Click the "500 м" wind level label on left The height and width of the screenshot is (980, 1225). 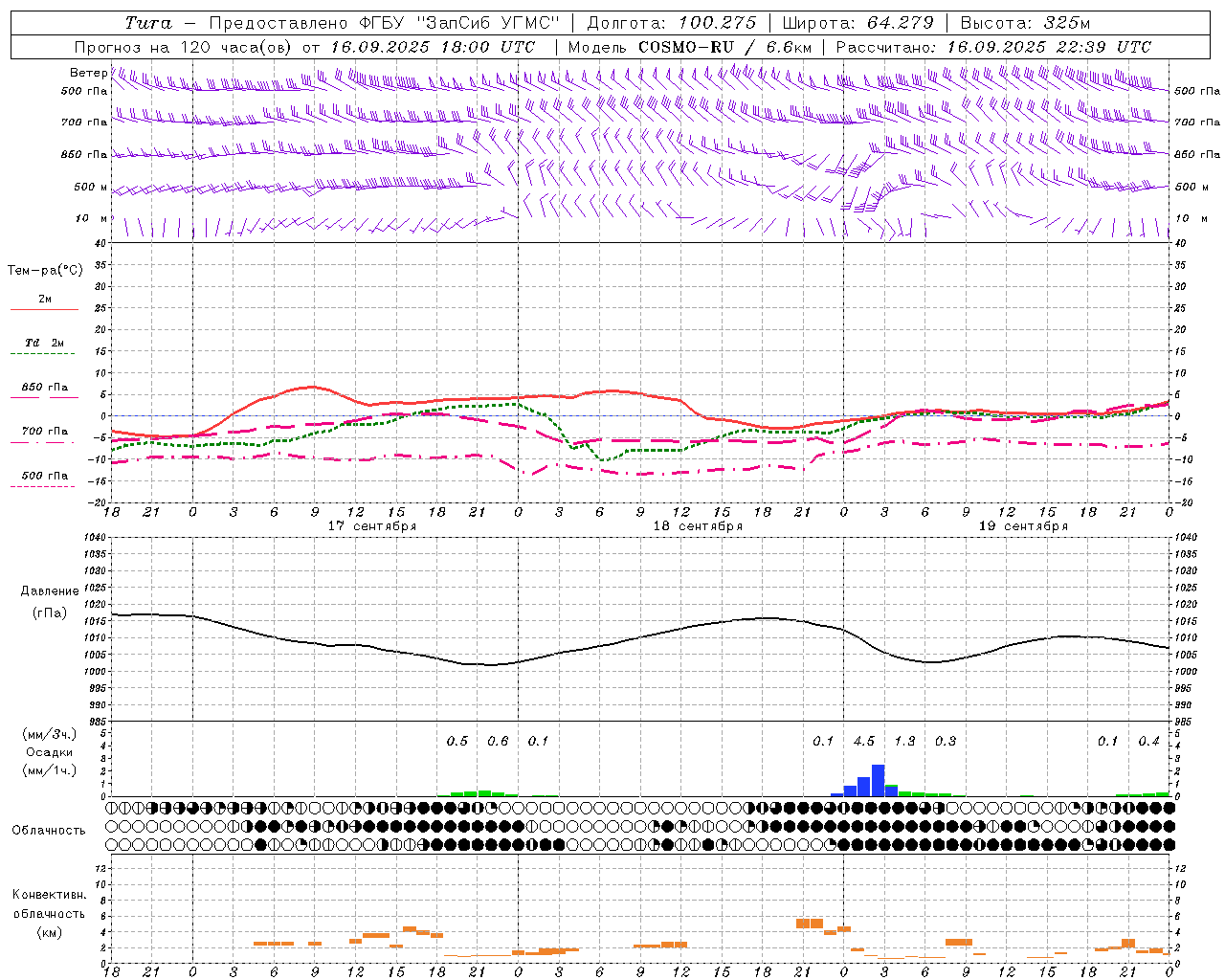(91, 187)
